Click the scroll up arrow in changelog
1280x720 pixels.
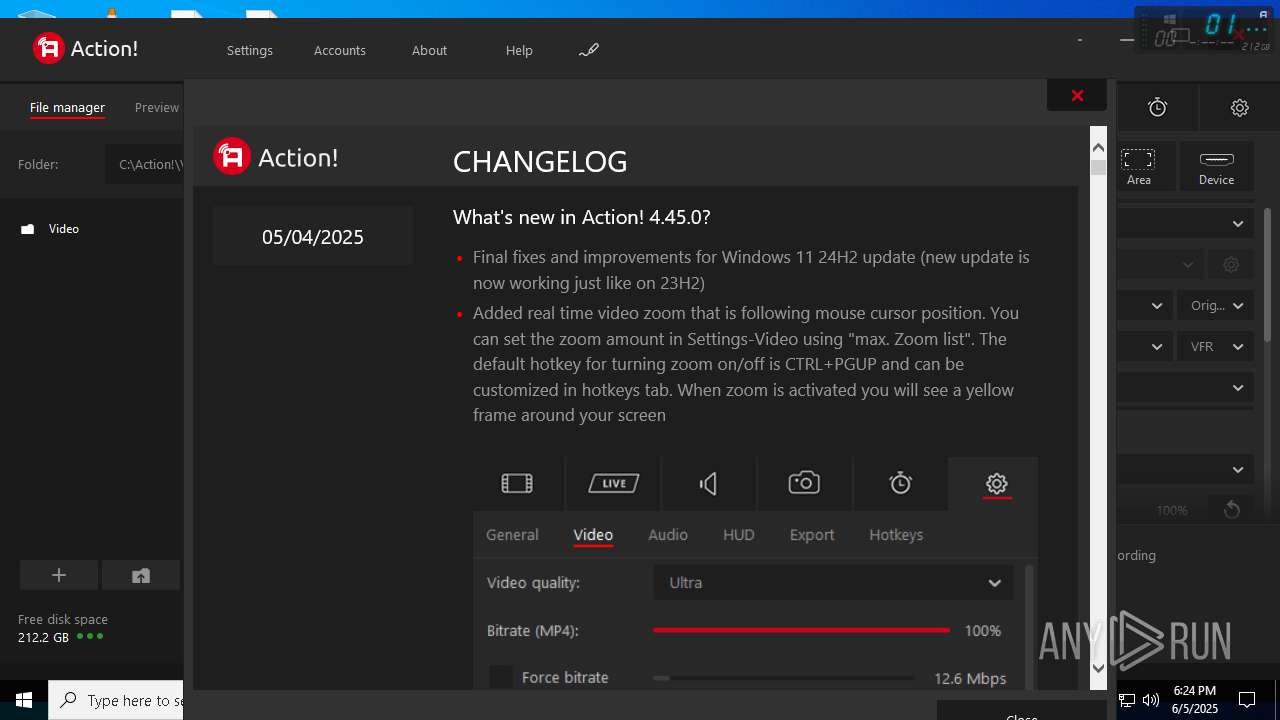[x=1098, y=147]
